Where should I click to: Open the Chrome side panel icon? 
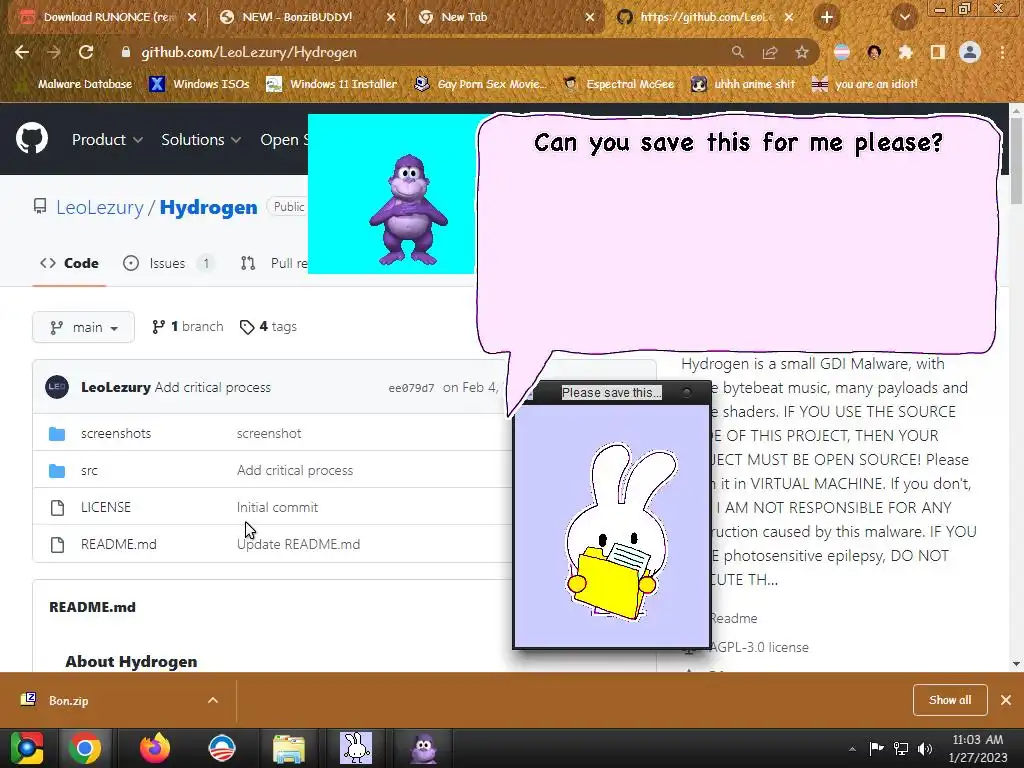pyautogui.click(x=937, y=52)
